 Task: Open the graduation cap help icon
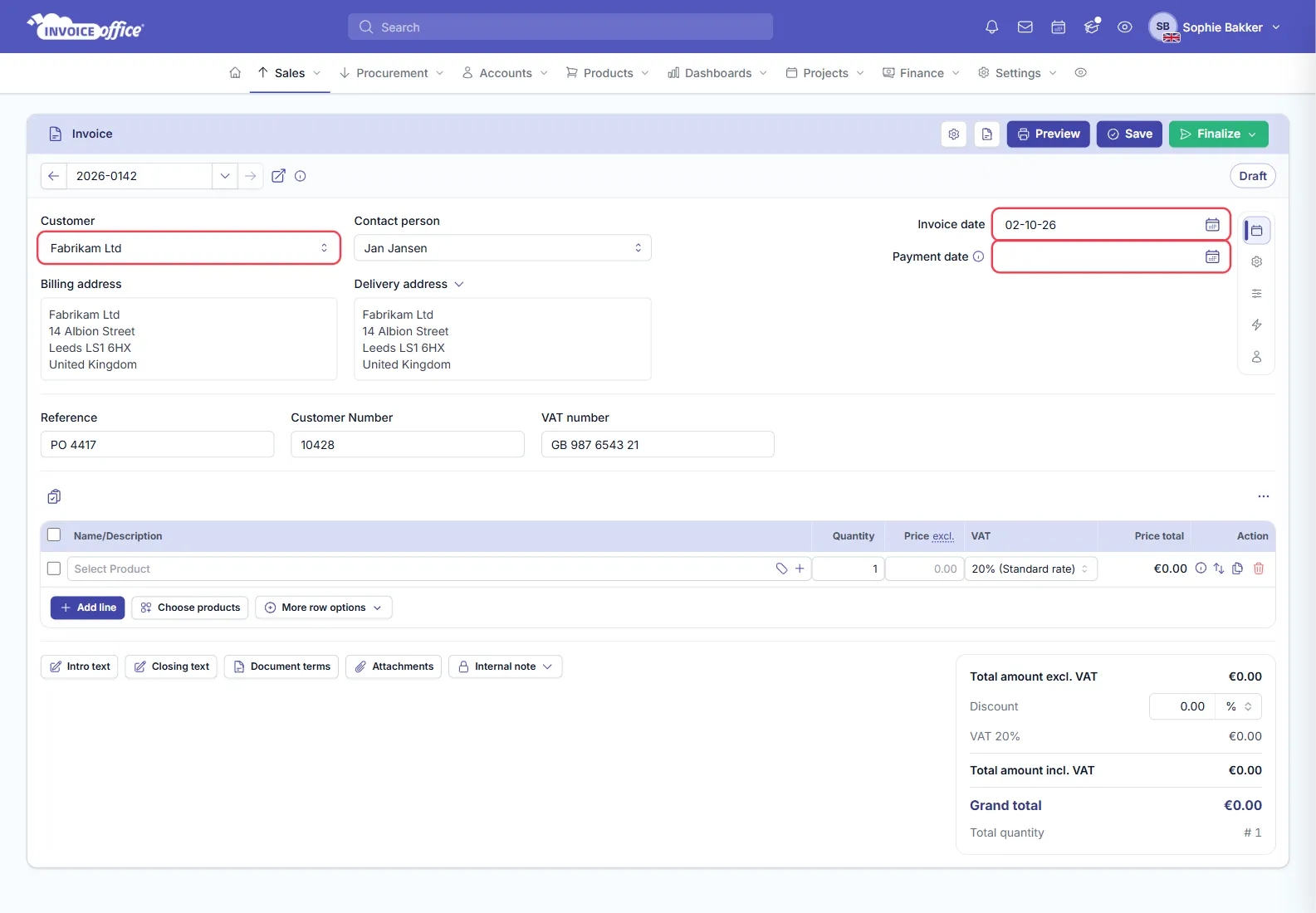(1092, 27)
